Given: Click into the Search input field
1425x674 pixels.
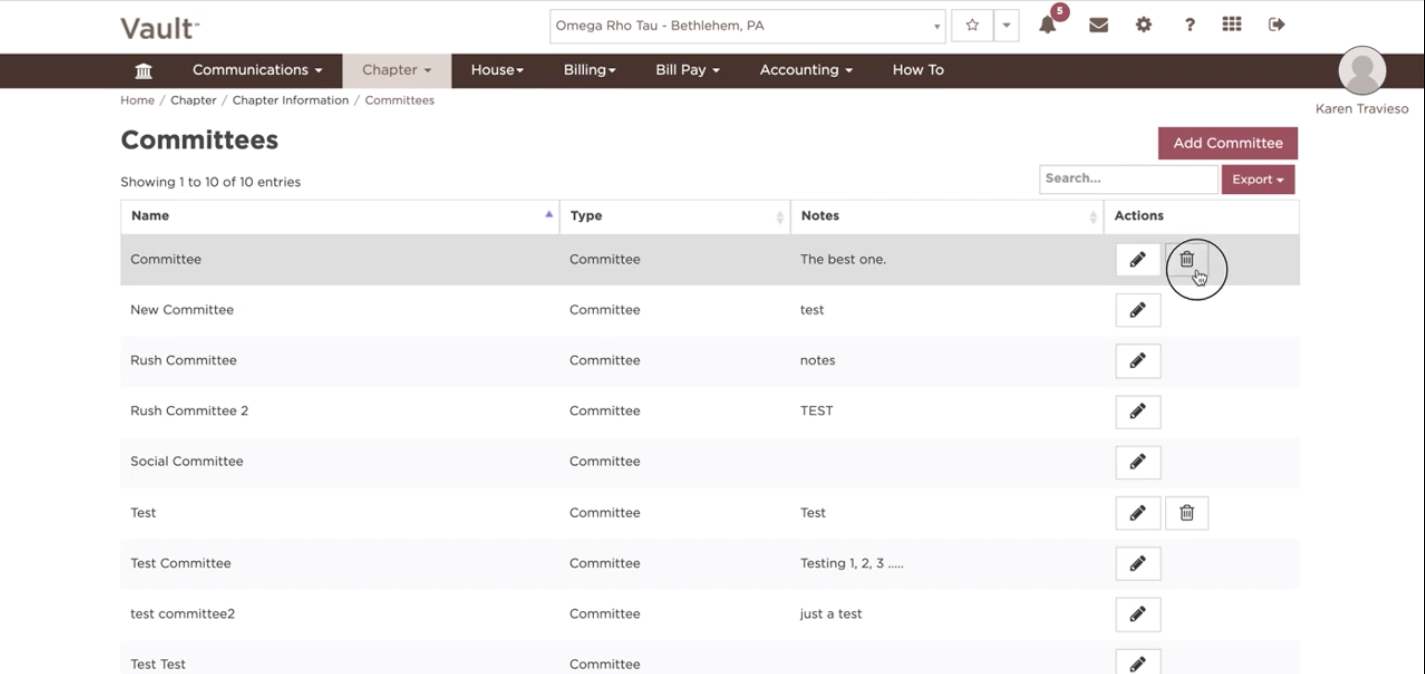Looking at the screenshot, I should click(x=1128, y=179).
